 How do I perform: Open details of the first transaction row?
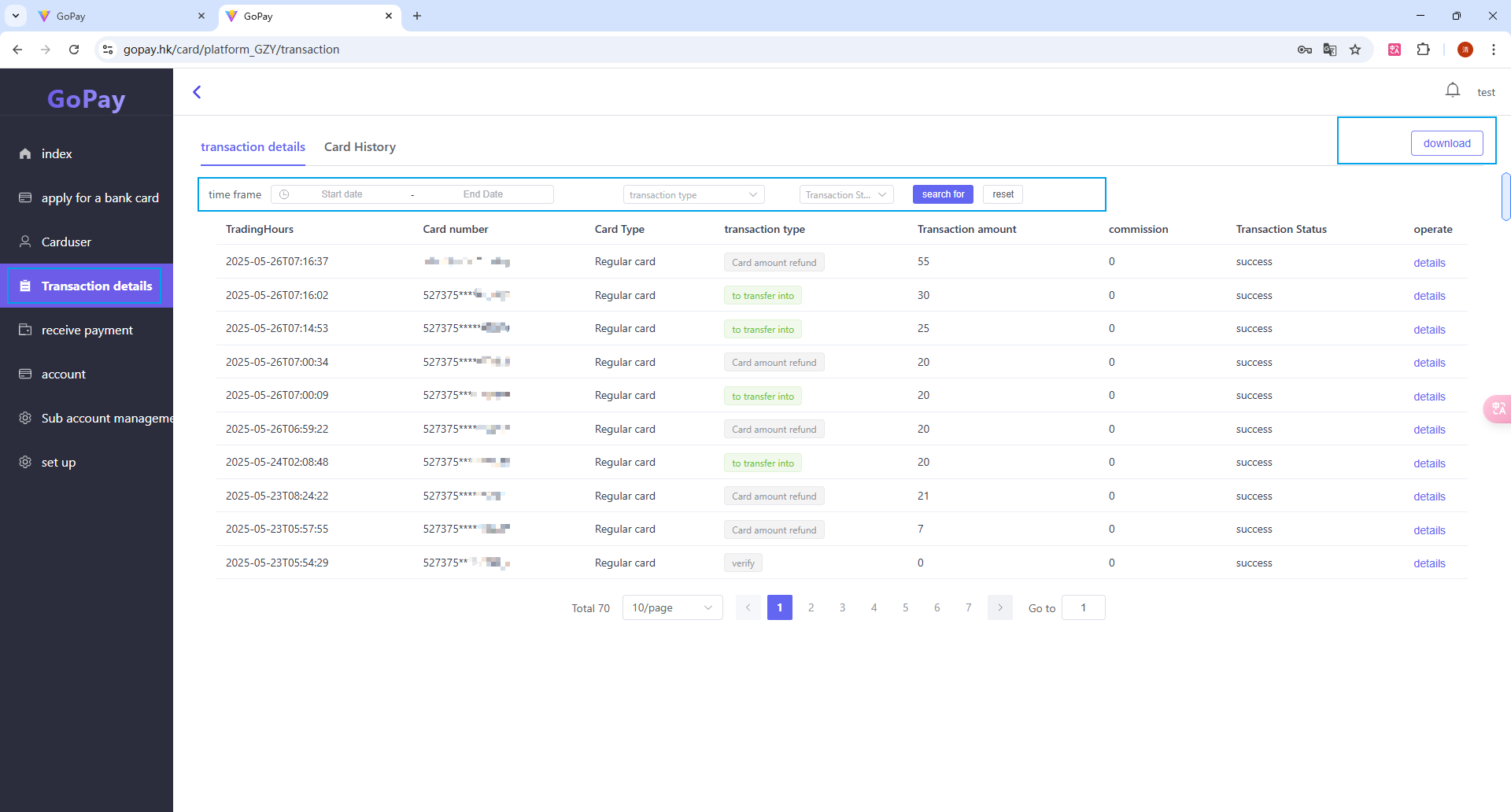pos(1429,262)
